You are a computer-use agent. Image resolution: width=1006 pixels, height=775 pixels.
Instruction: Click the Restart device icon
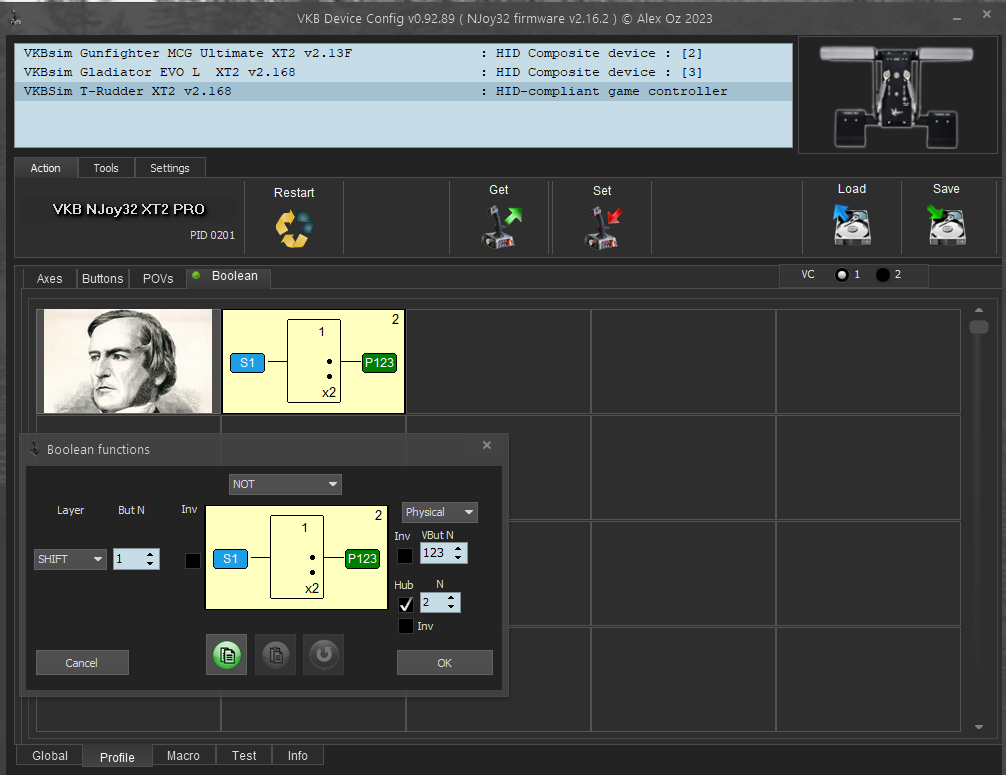[293, 228]
